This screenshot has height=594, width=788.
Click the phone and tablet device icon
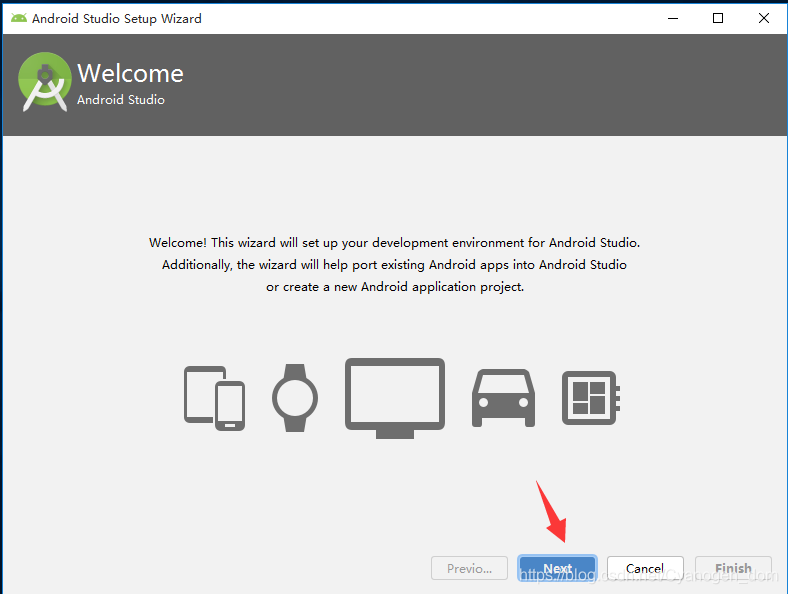point(215,398)
